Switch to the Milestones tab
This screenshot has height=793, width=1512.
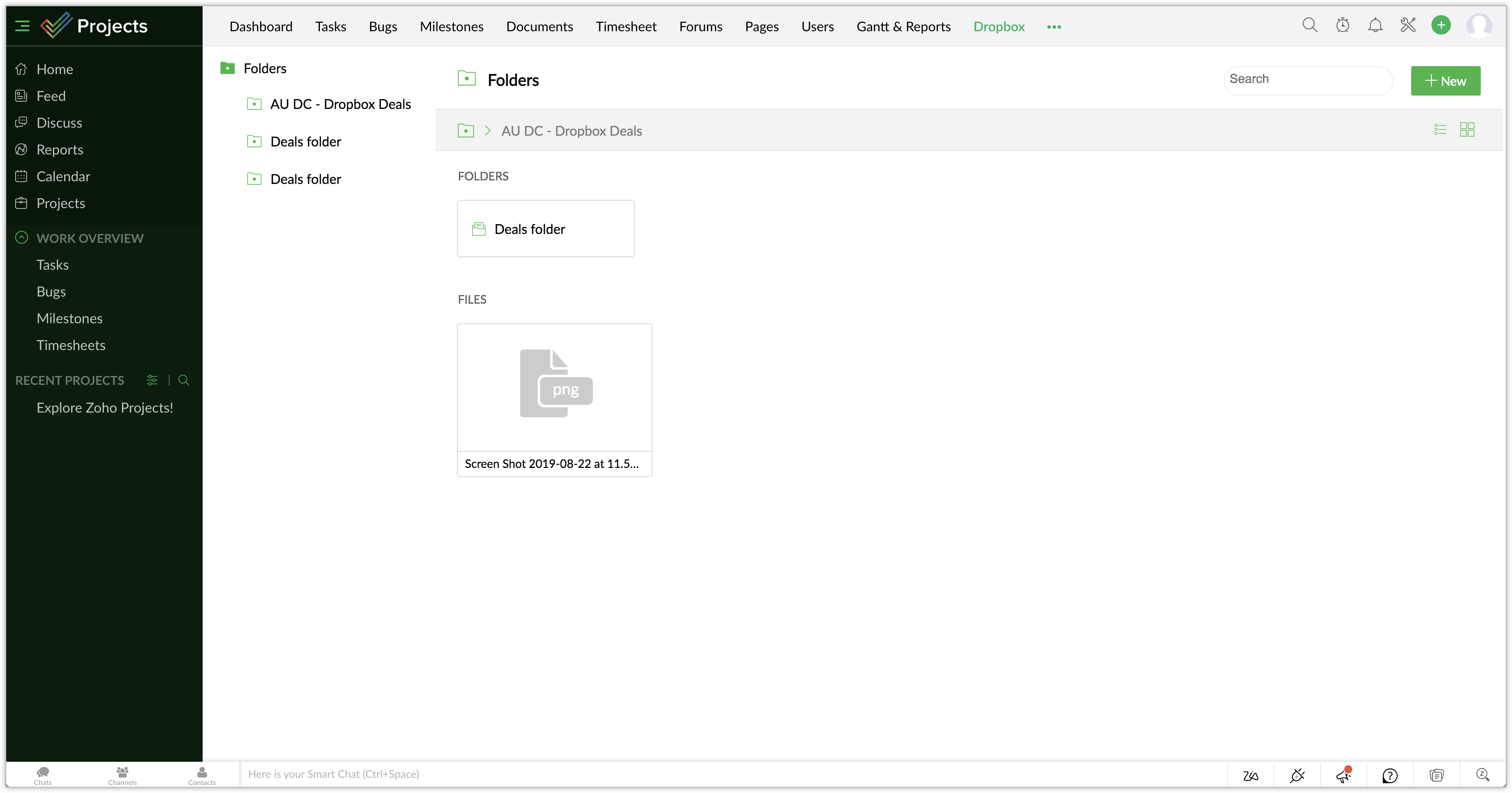[x=451, y=26]
